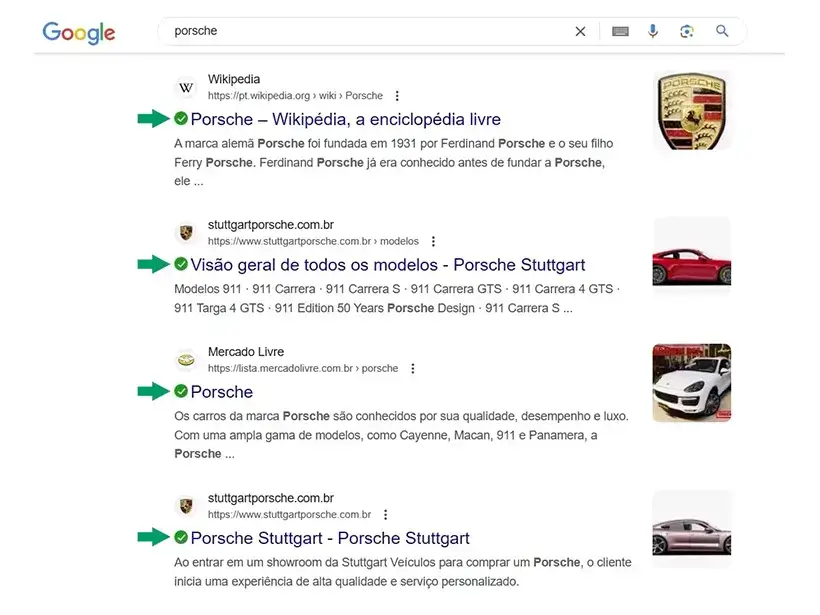The width and height of the screenshot is (820, 615).
Task: Open the Porsche crest thumbnail
Action: coord(692,111)
